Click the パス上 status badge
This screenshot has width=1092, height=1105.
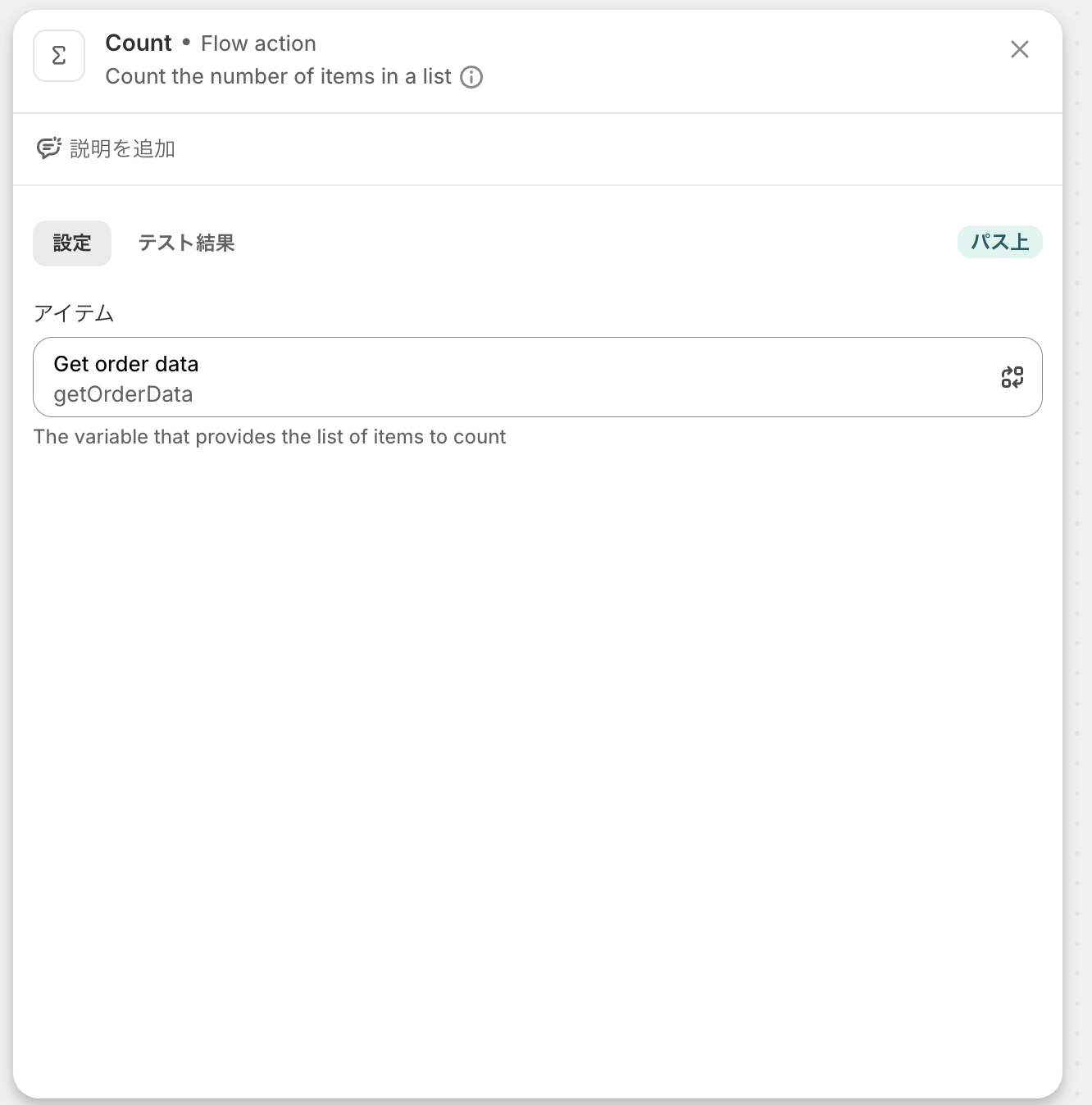tap(999, 242)
